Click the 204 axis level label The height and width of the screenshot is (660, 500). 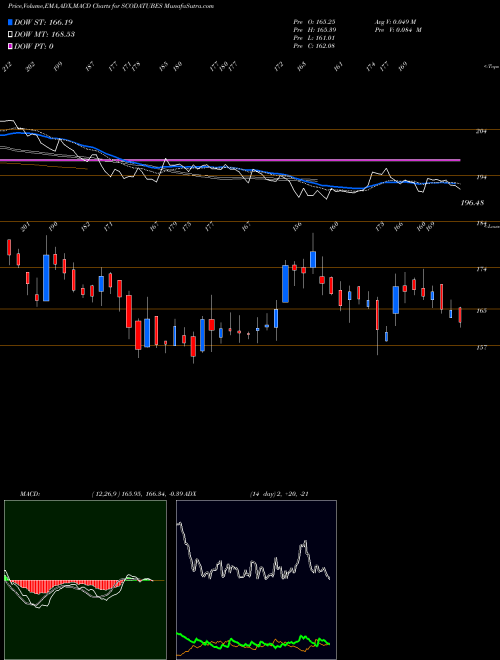click(481, 131)
